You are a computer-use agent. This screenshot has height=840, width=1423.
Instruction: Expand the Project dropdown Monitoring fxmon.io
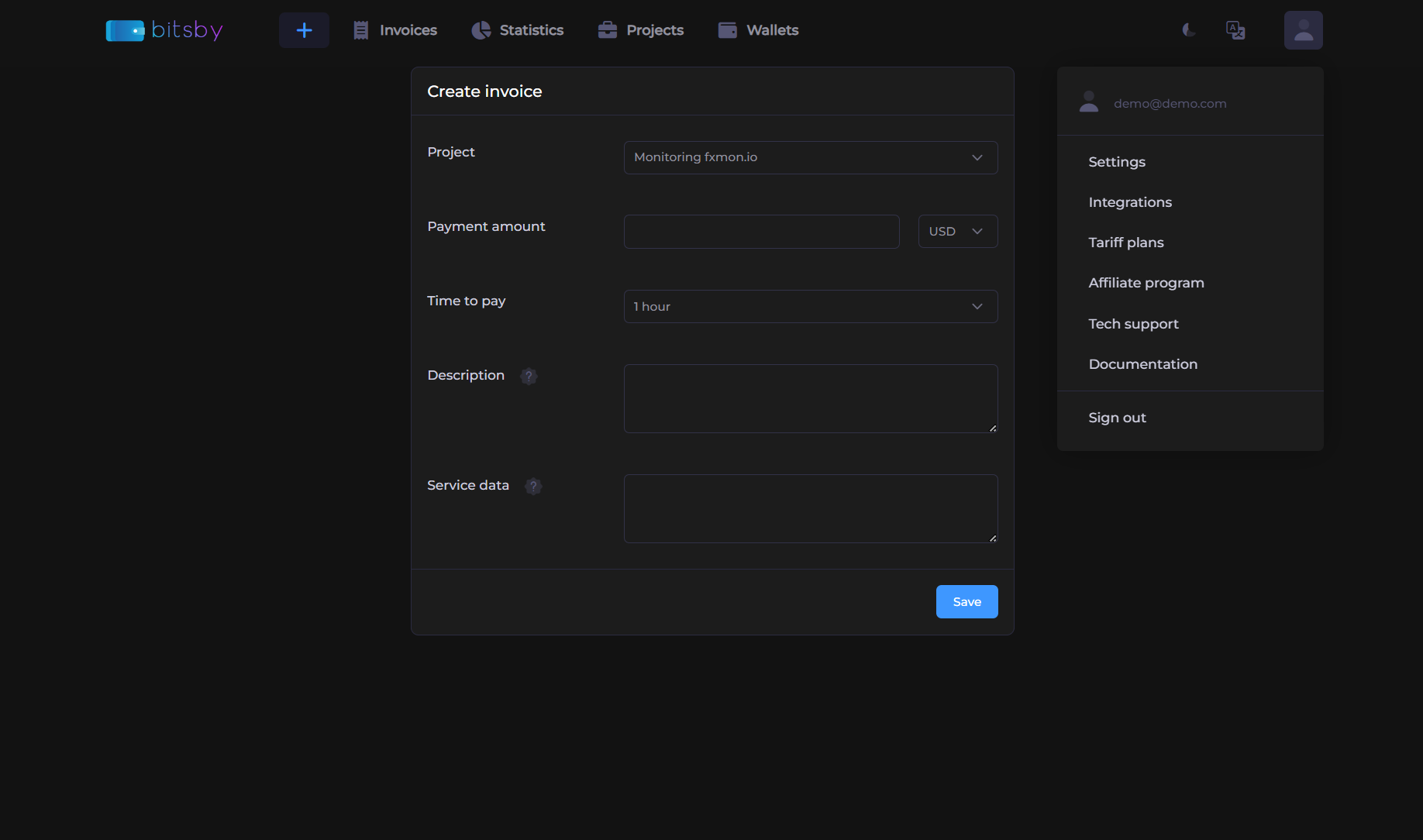(811, 157)
